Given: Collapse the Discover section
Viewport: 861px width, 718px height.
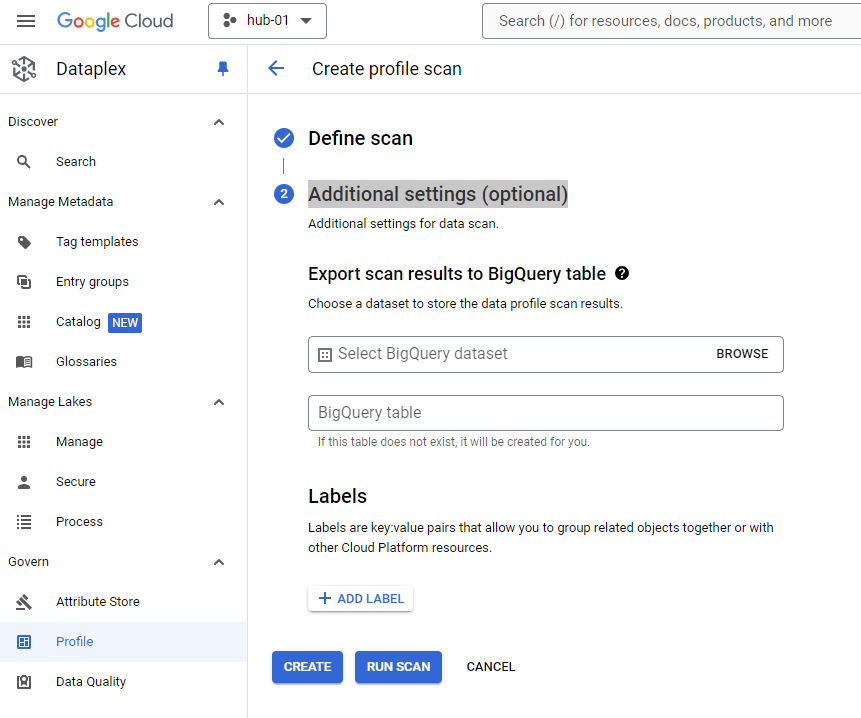Looking at the screenshot, I should [219, 122].
